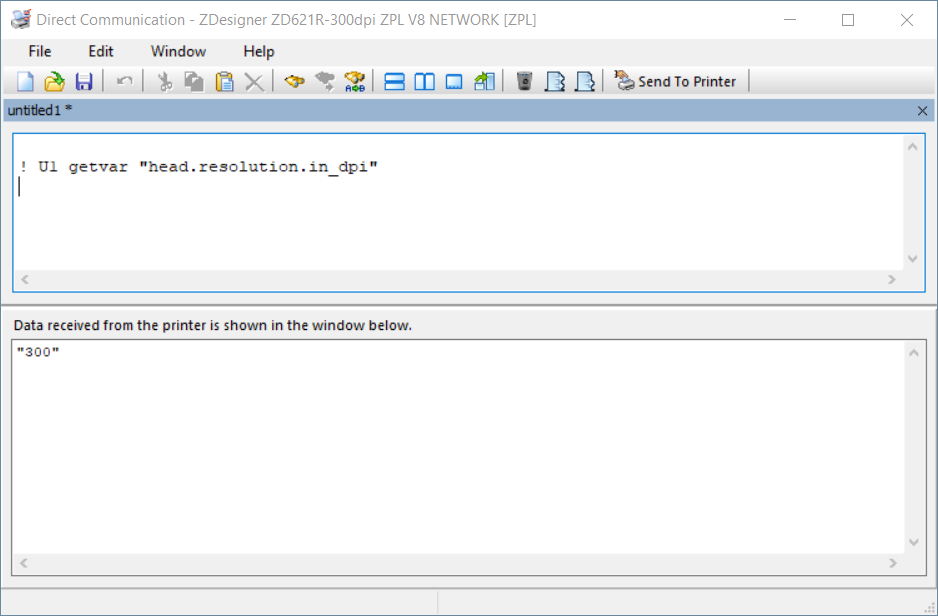938x616 pixels.
Task: Cut the selected text
Action: pyautogui.click(x=163, y=81)
